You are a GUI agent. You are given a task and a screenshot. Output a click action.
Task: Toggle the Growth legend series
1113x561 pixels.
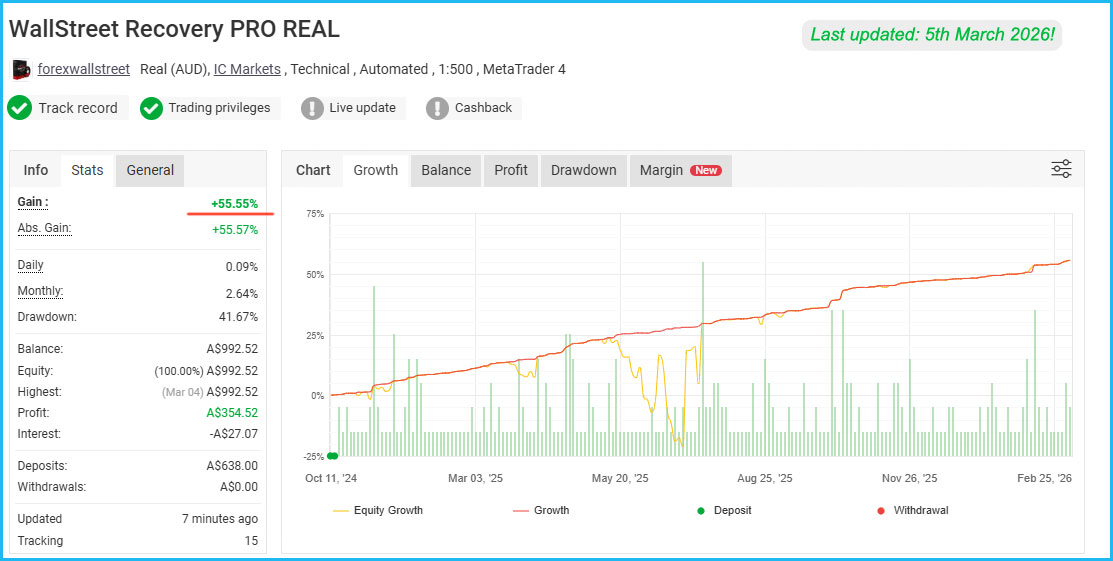(541, 510)
